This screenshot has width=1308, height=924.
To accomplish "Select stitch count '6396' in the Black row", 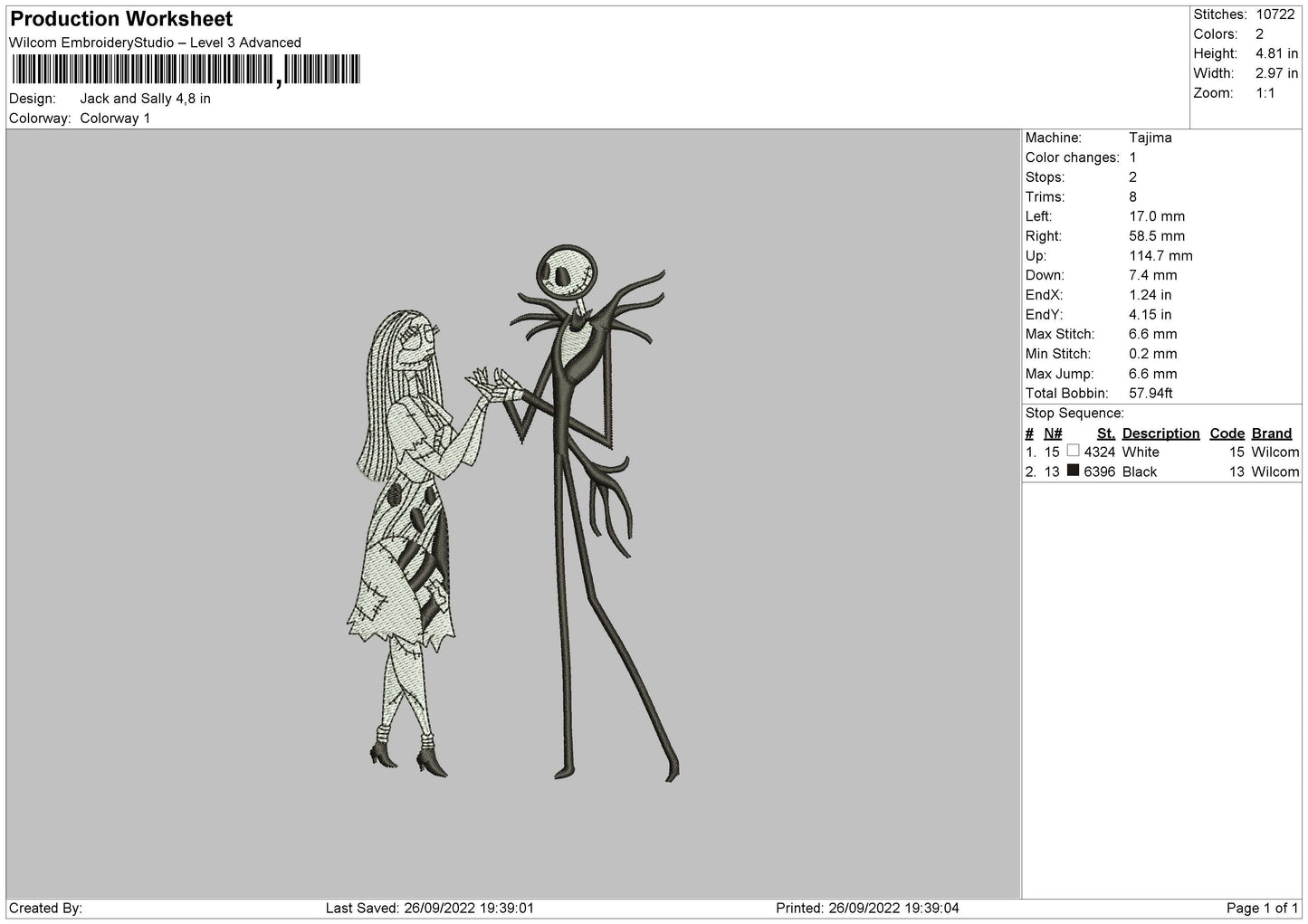I will pos(1100,472).
